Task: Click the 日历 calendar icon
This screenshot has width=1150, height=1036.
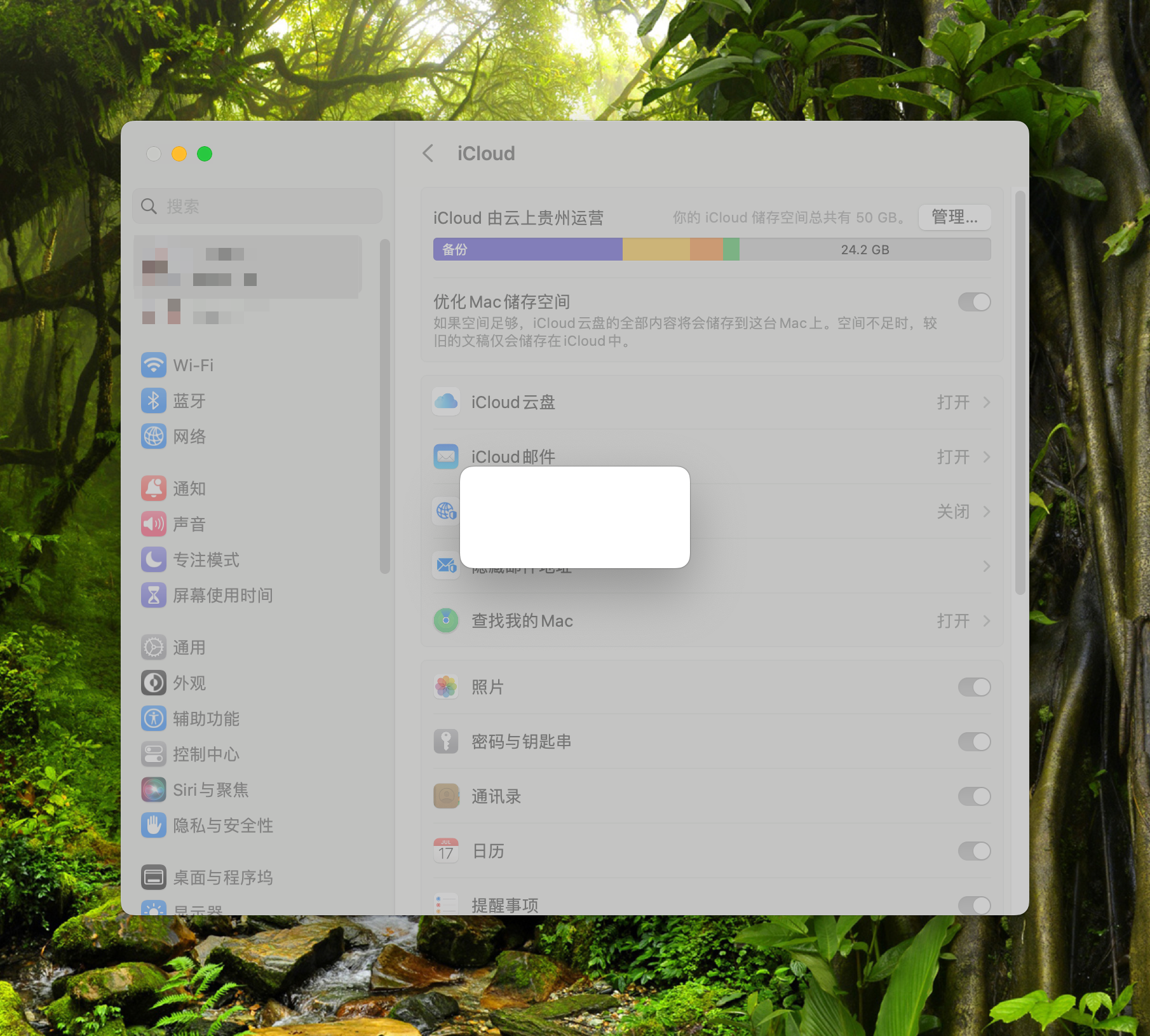Action: pos(446,850)
